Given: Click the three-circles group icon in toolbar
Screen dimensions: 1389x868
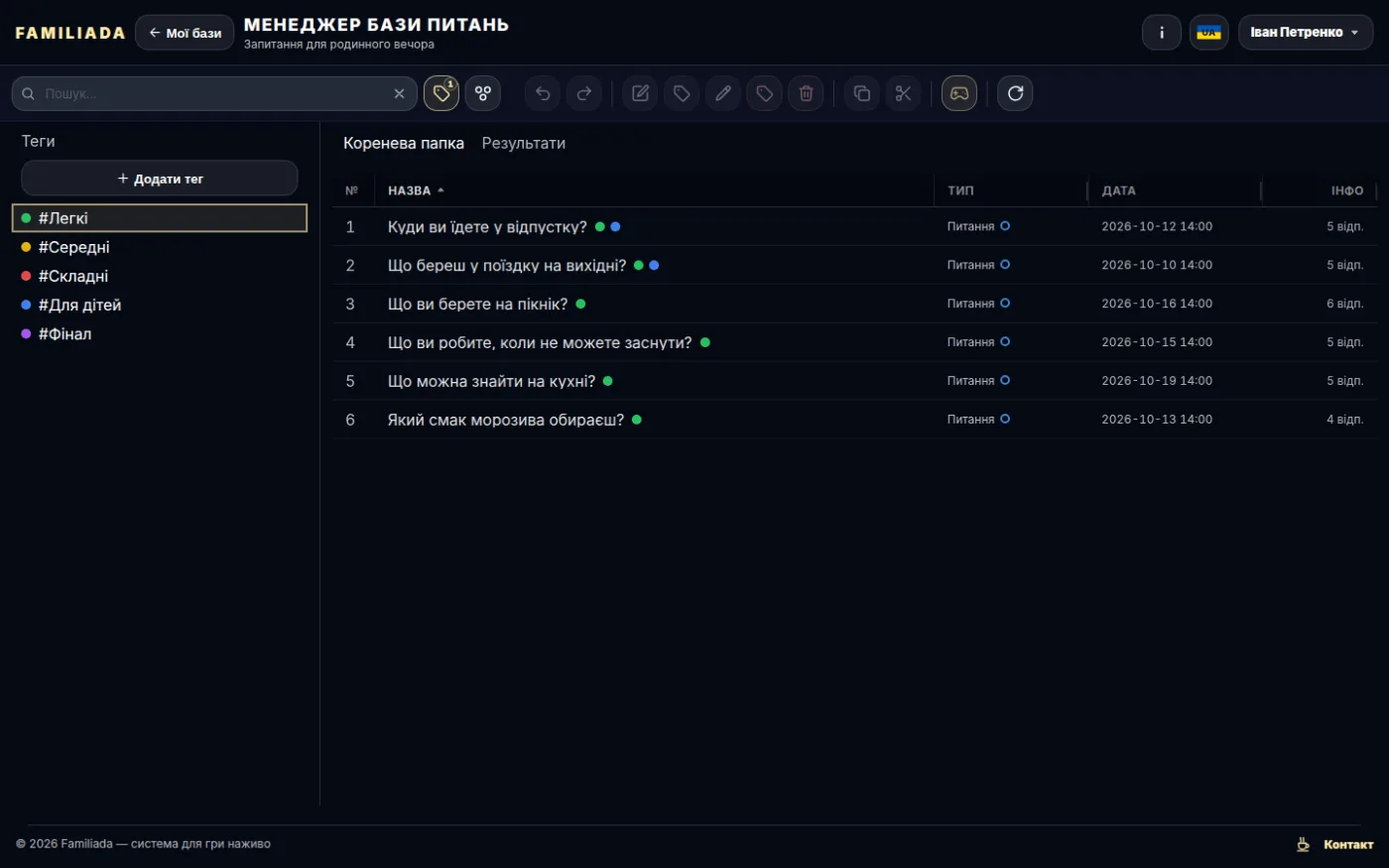Looking at the screenshot, I should [483, 93].
